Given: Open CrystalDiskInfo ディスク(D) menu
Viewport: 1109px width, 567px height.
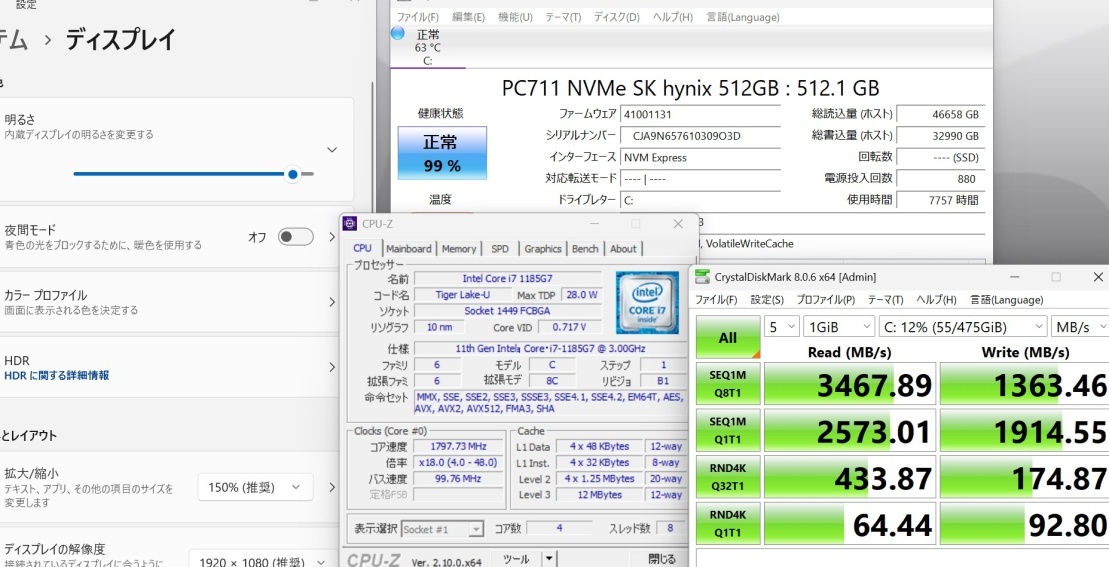Looking at the screenshot, I should [617, 17].
